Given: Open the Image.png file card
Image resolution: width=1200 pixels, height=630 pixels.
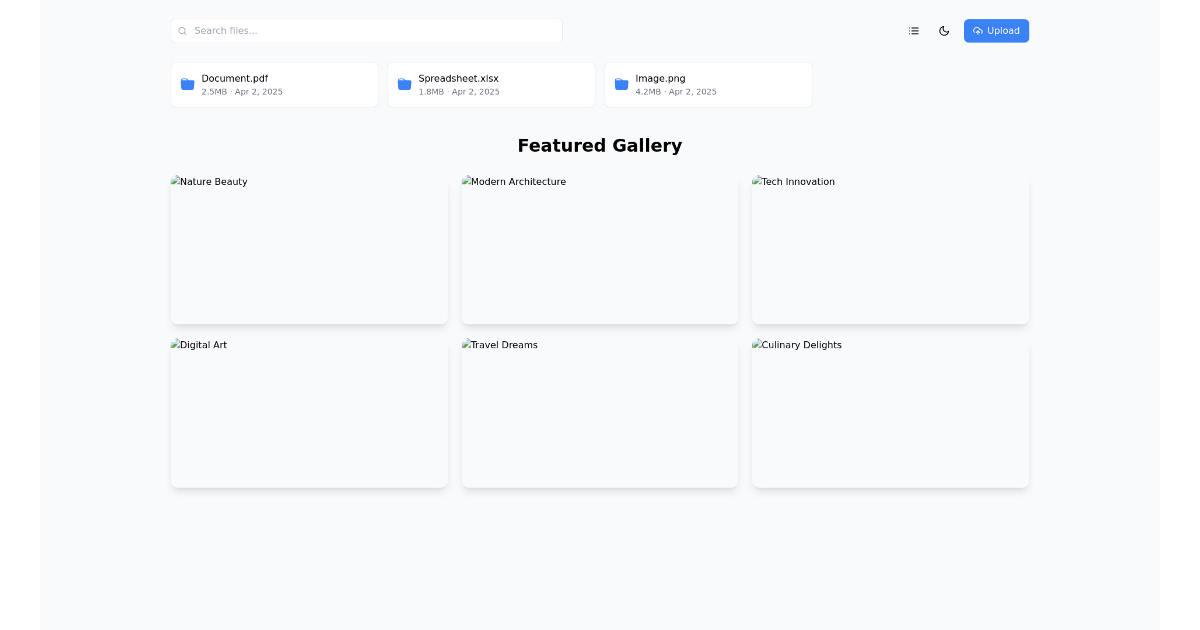Looking at the screenshot, I should tap(708, 84).
